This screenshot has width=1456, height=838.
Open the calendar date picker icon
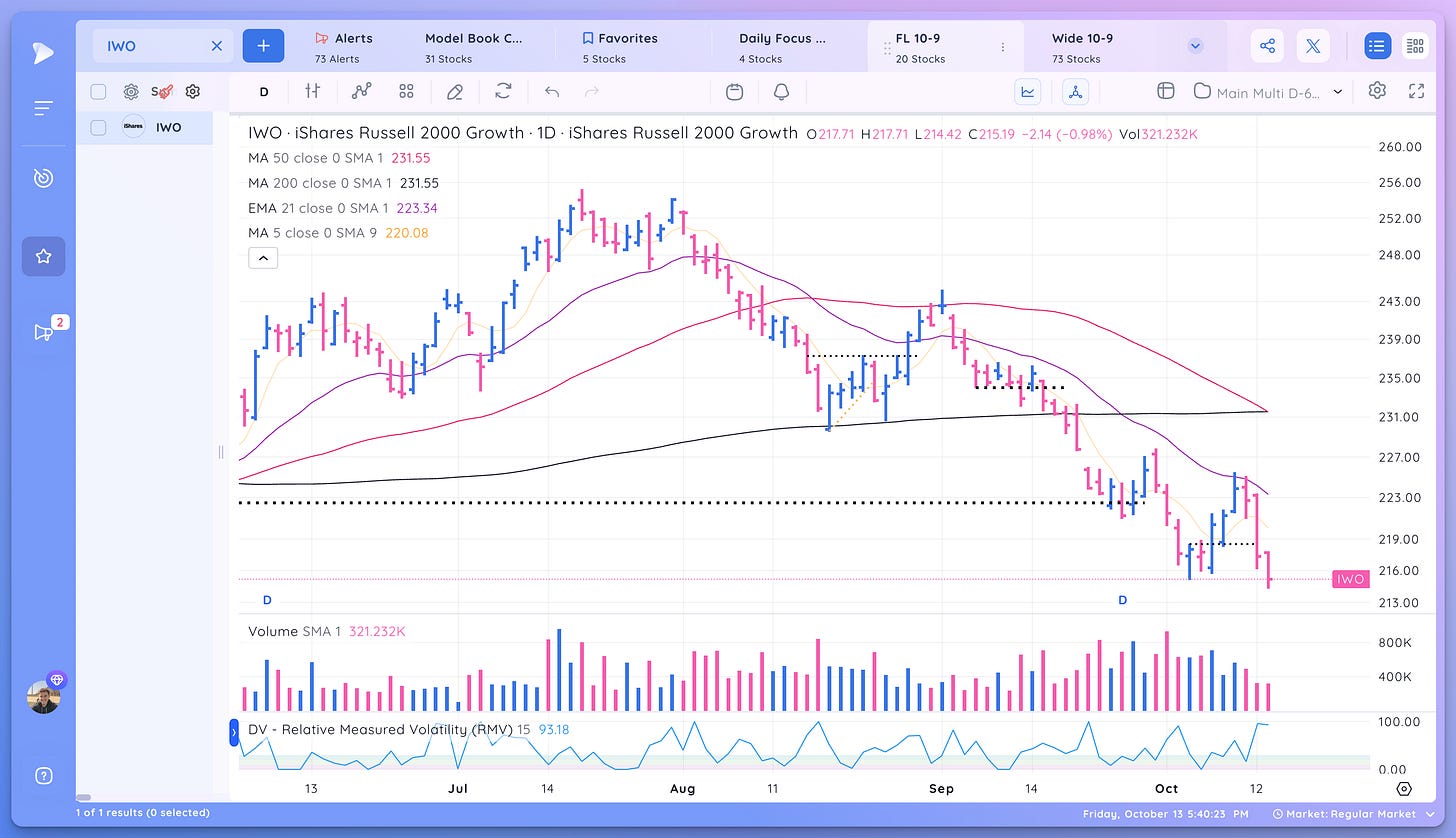[735, 91]
